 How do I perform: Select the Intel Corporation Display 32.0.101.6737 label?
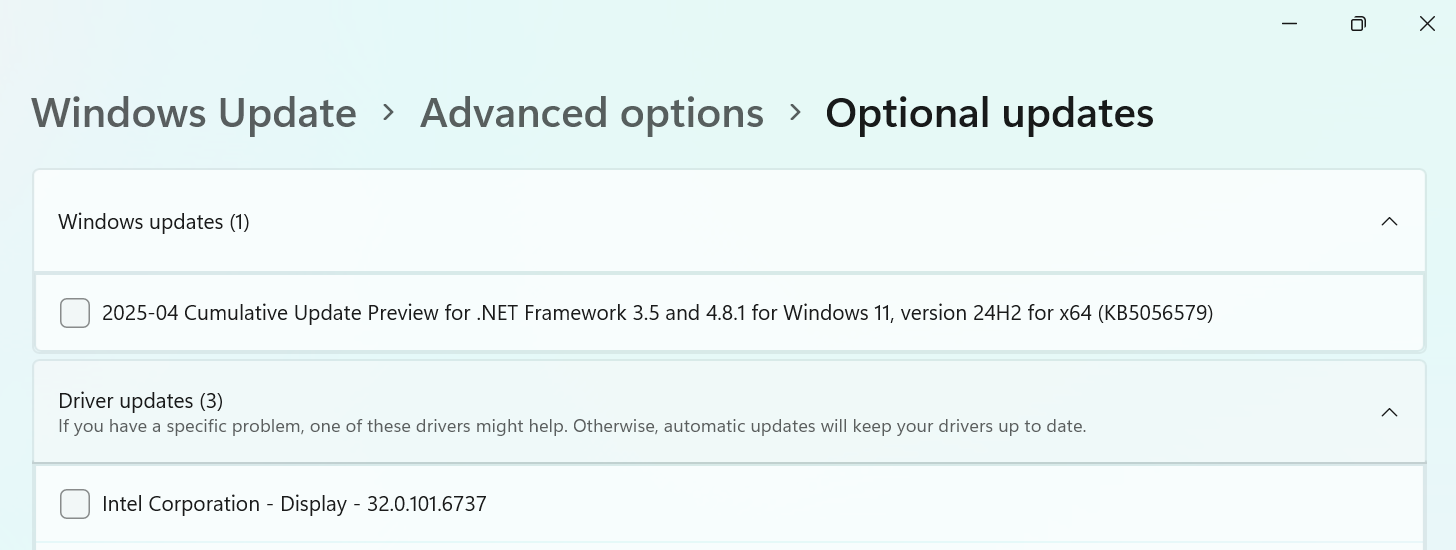[x=294, y=504]
